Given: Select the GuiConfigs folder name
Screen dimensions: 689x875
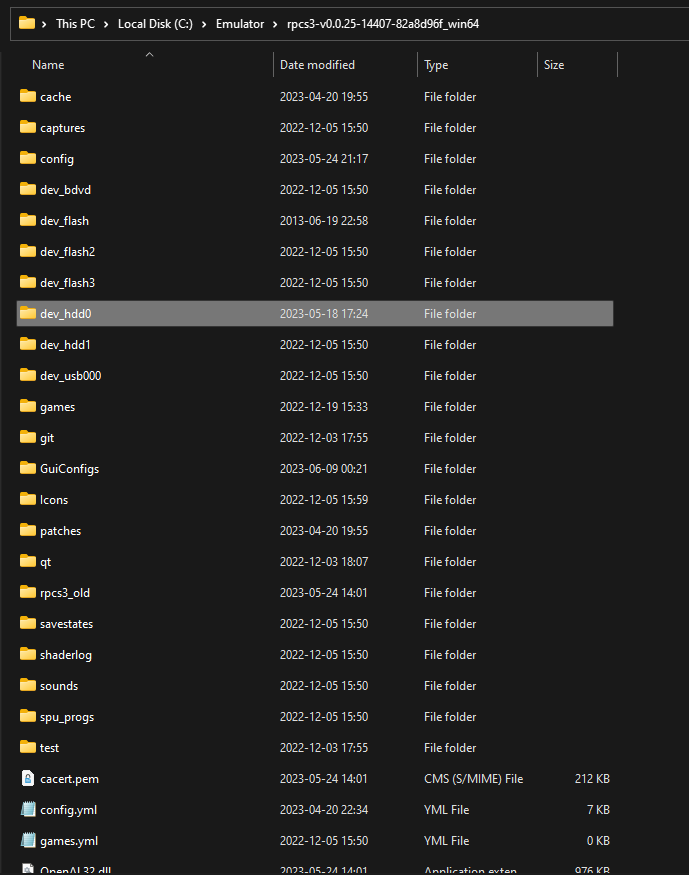Looking at the screenshot, I should 70,469.
